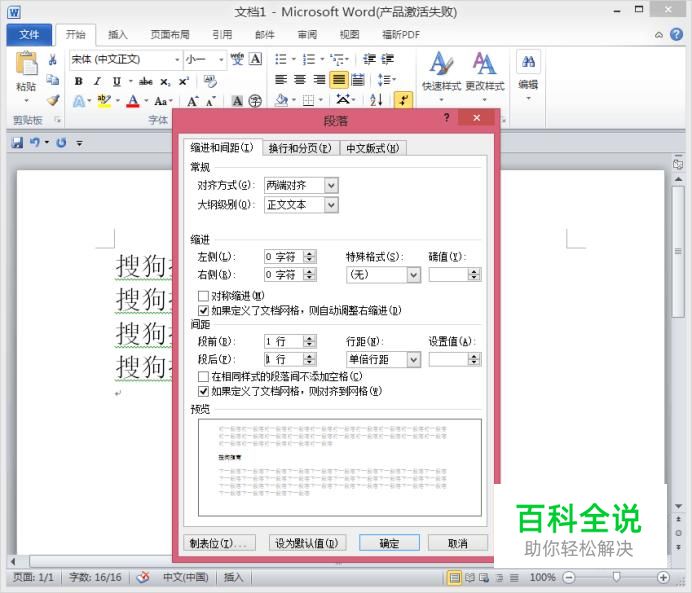Toggle show paragraph marks icon
The height and width of the screenshot is (593, 692).
[x=403, y=100]
